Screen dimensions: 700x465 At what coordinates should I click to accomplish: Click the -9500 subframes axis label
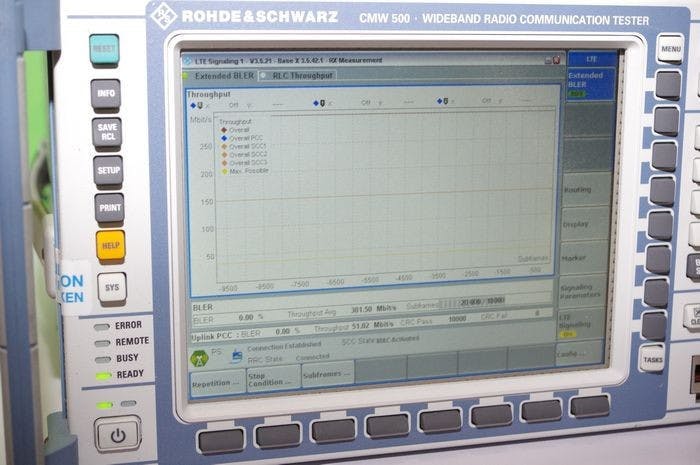(228, 289)
